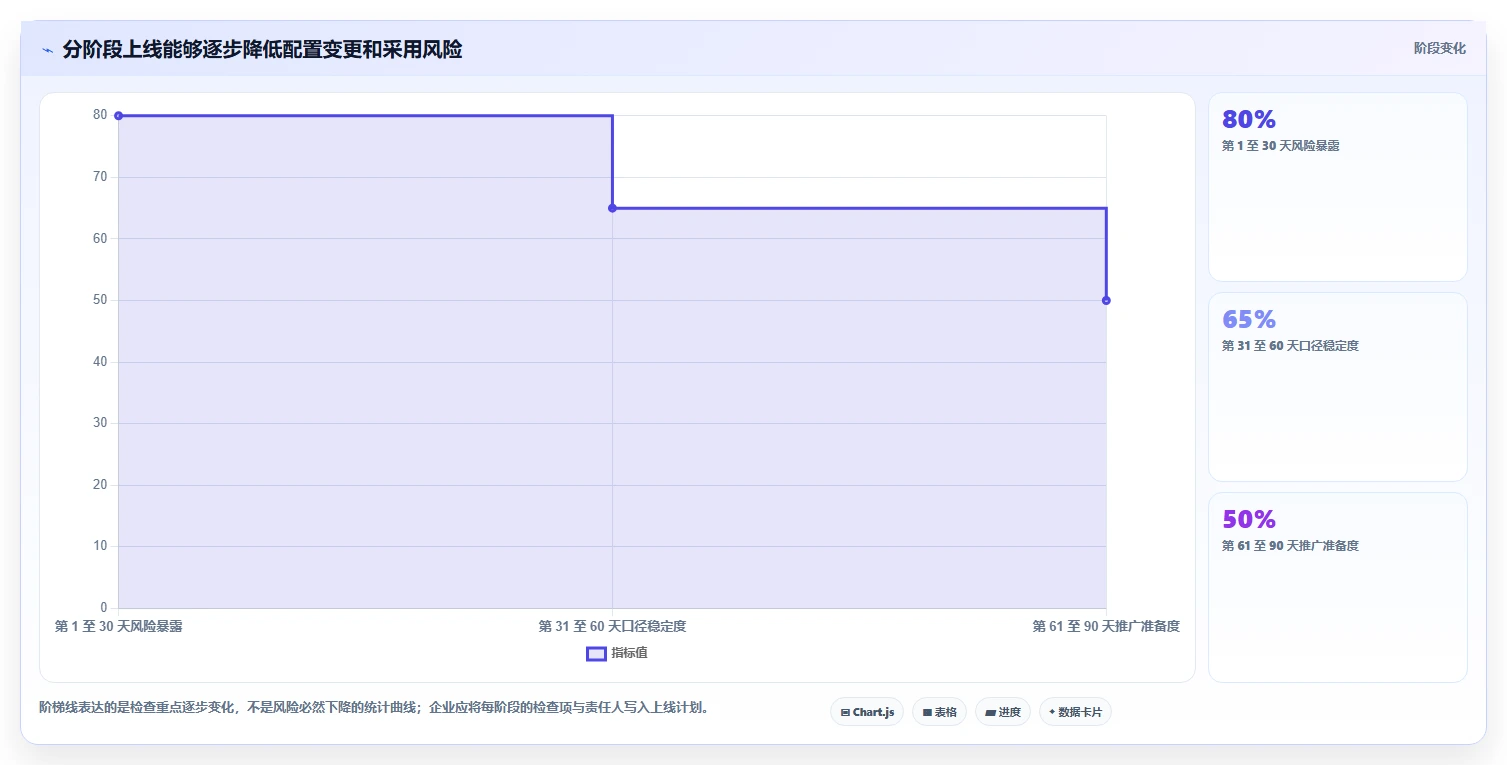Click x-axis label 第 31 至 60 天口径稳定度

coord(612,626)
